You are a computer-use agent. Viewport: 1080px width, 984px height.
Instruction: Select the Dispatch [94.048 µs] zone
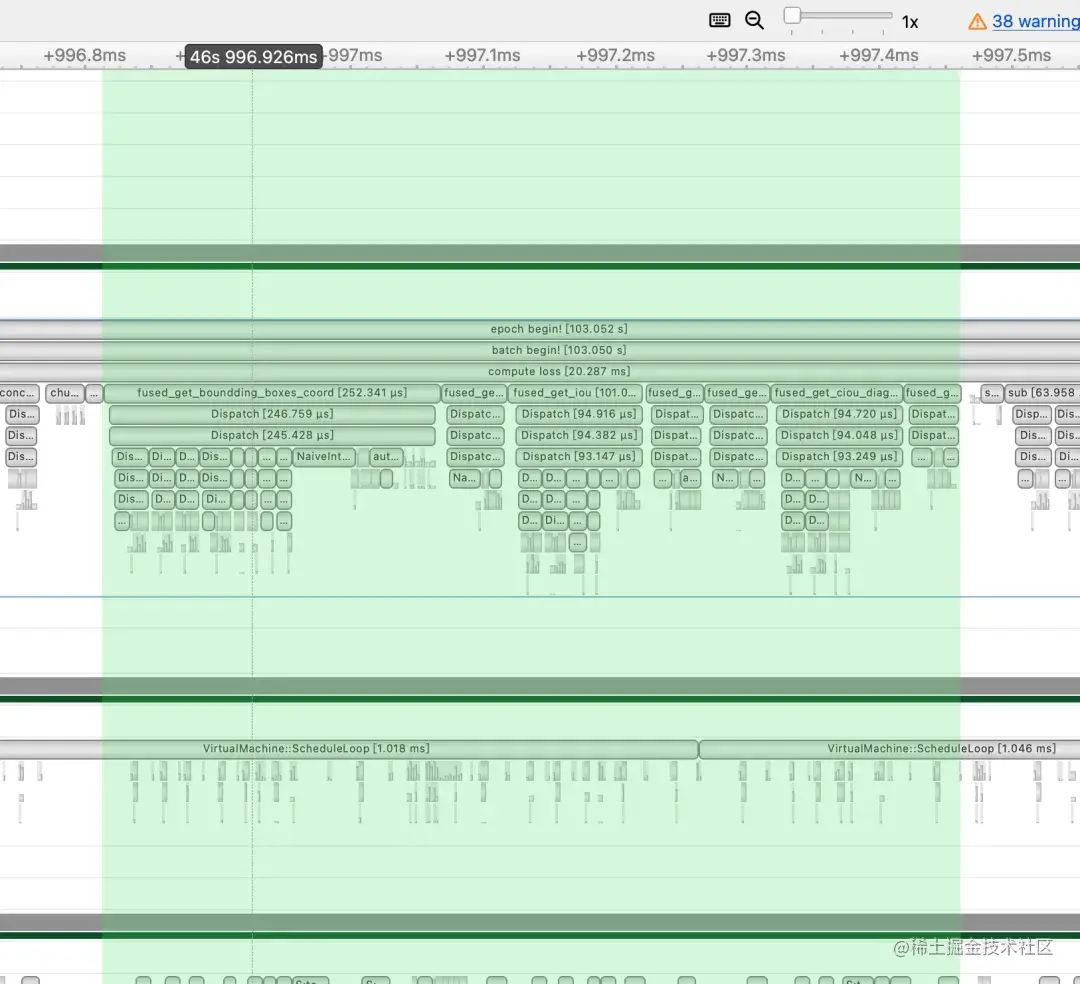pyautogui.click(x=839, y=436)
